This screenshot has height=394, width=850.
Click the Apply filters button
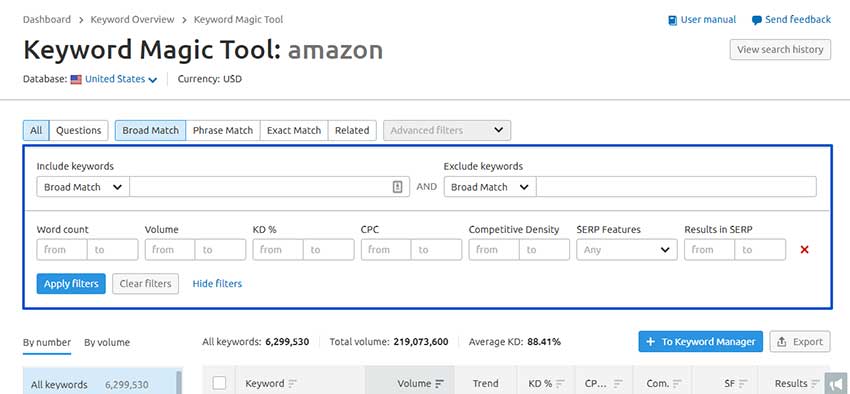(x=71, y=283)
